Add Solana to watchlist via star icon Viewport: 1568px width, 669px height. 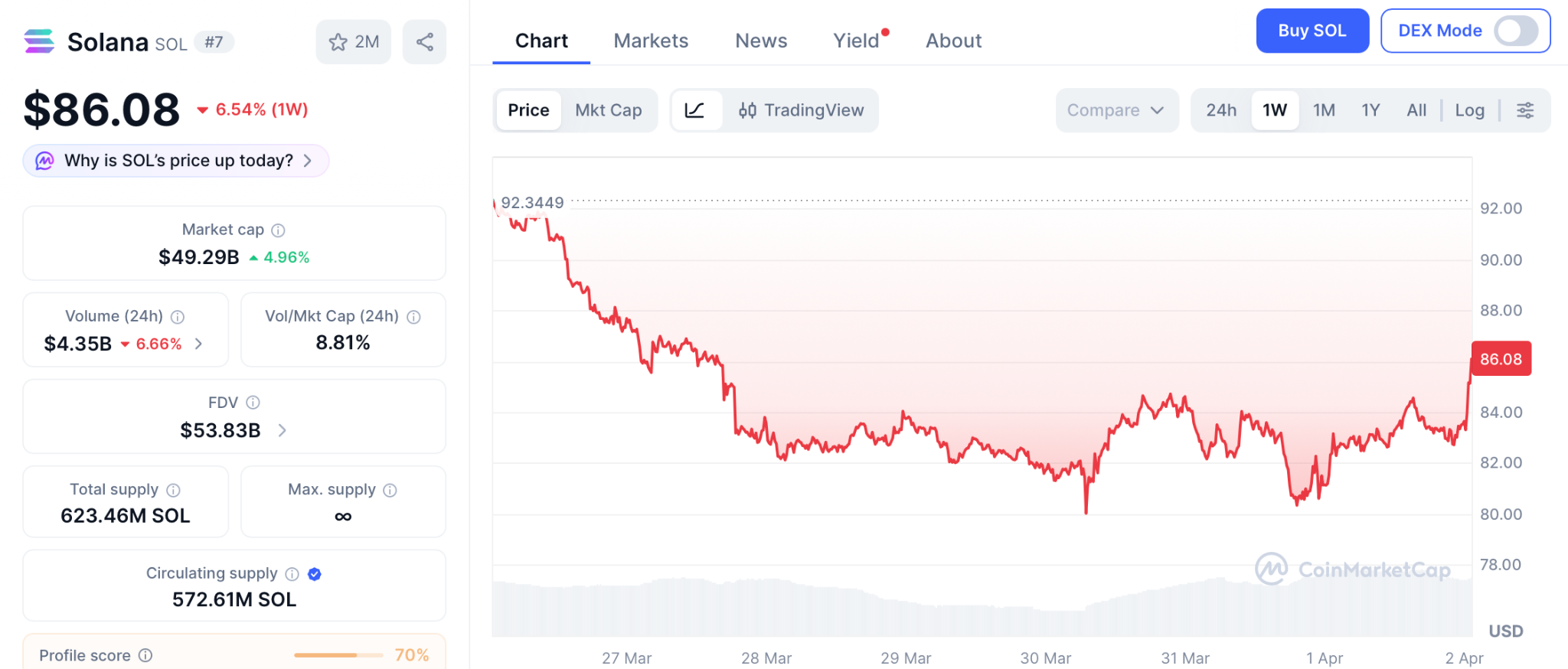pyautogui.click(x=338, y=42)
